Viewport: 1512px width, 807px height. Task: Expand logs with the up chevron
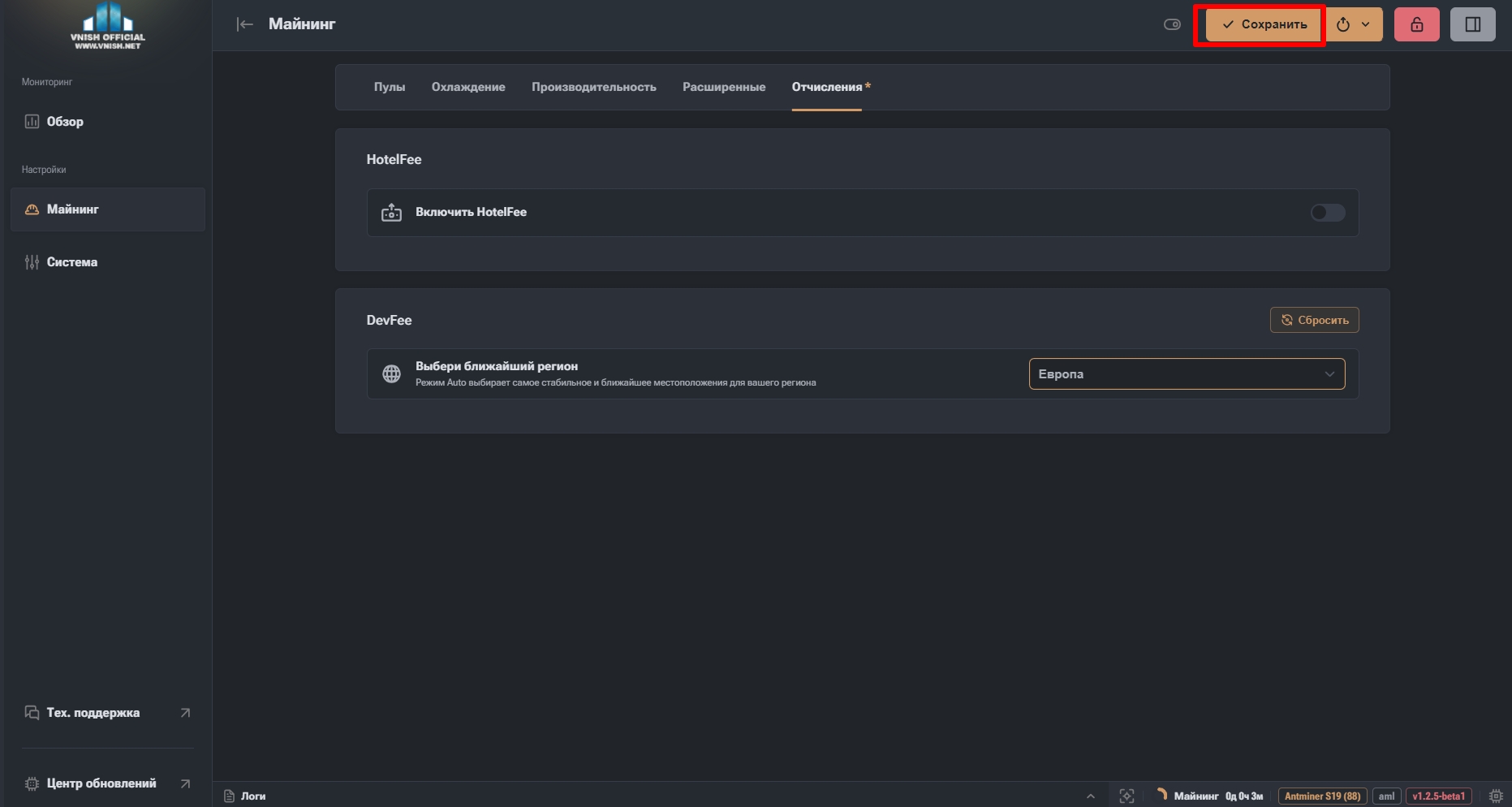pos(1091,796)
